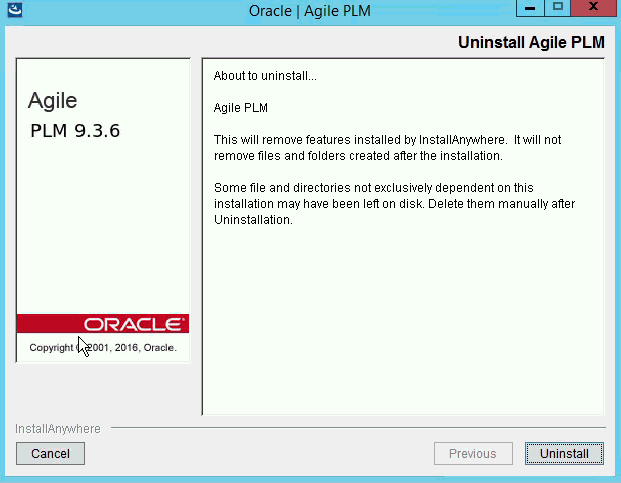Click the 'Oracle | Agile PLM' window title
This screenshot has height=483, width=621.
tap(310, 11)
